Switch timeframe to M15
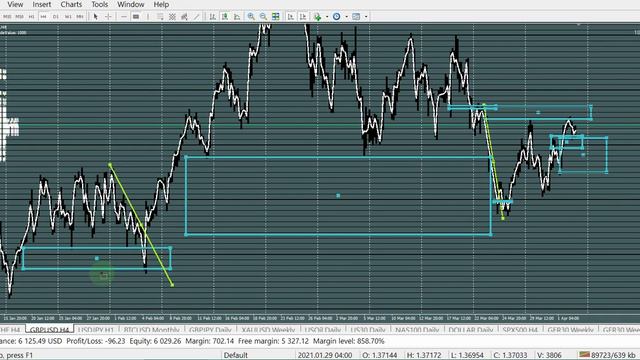The image size is (640, 360). 7,17
